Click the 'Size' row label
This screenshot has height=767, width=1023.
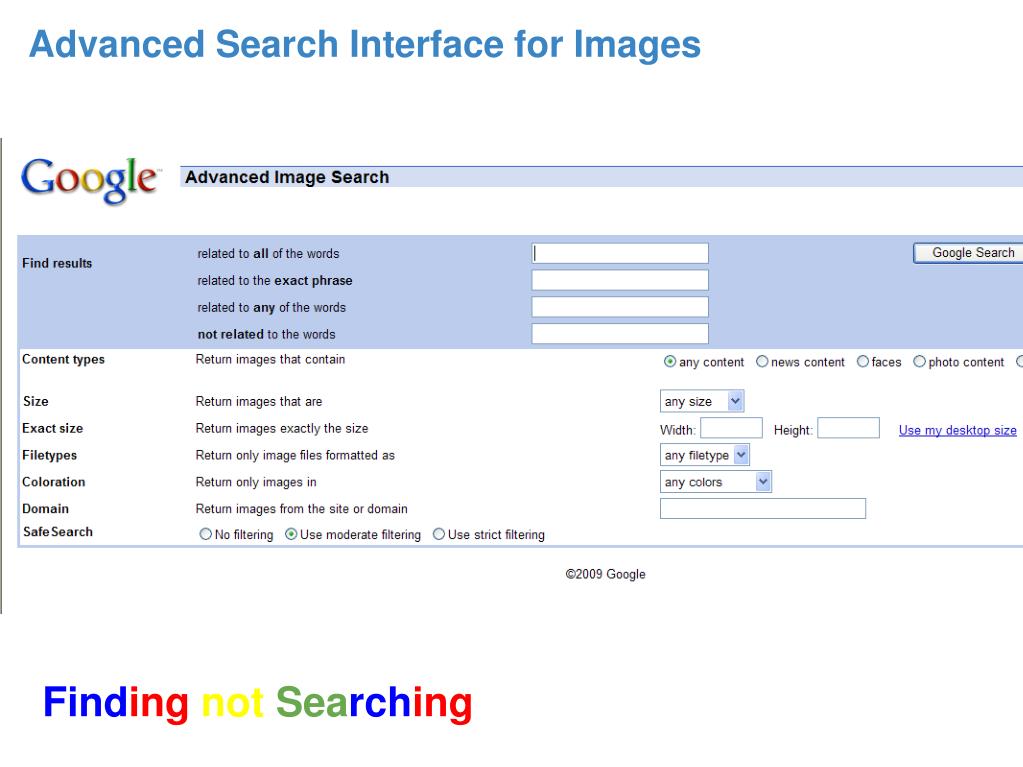pyautogui.click(x=36, y=402)
